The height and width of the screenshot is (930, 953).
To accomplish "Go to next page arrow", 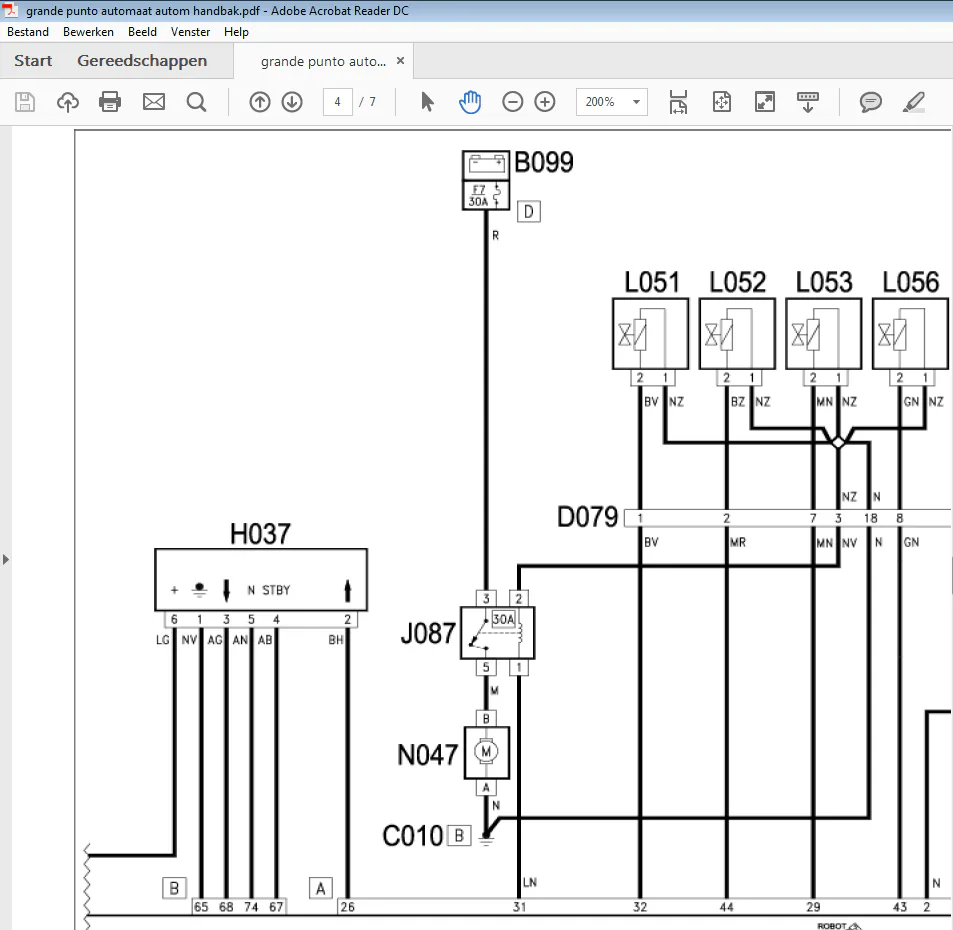I will (292, 102).
